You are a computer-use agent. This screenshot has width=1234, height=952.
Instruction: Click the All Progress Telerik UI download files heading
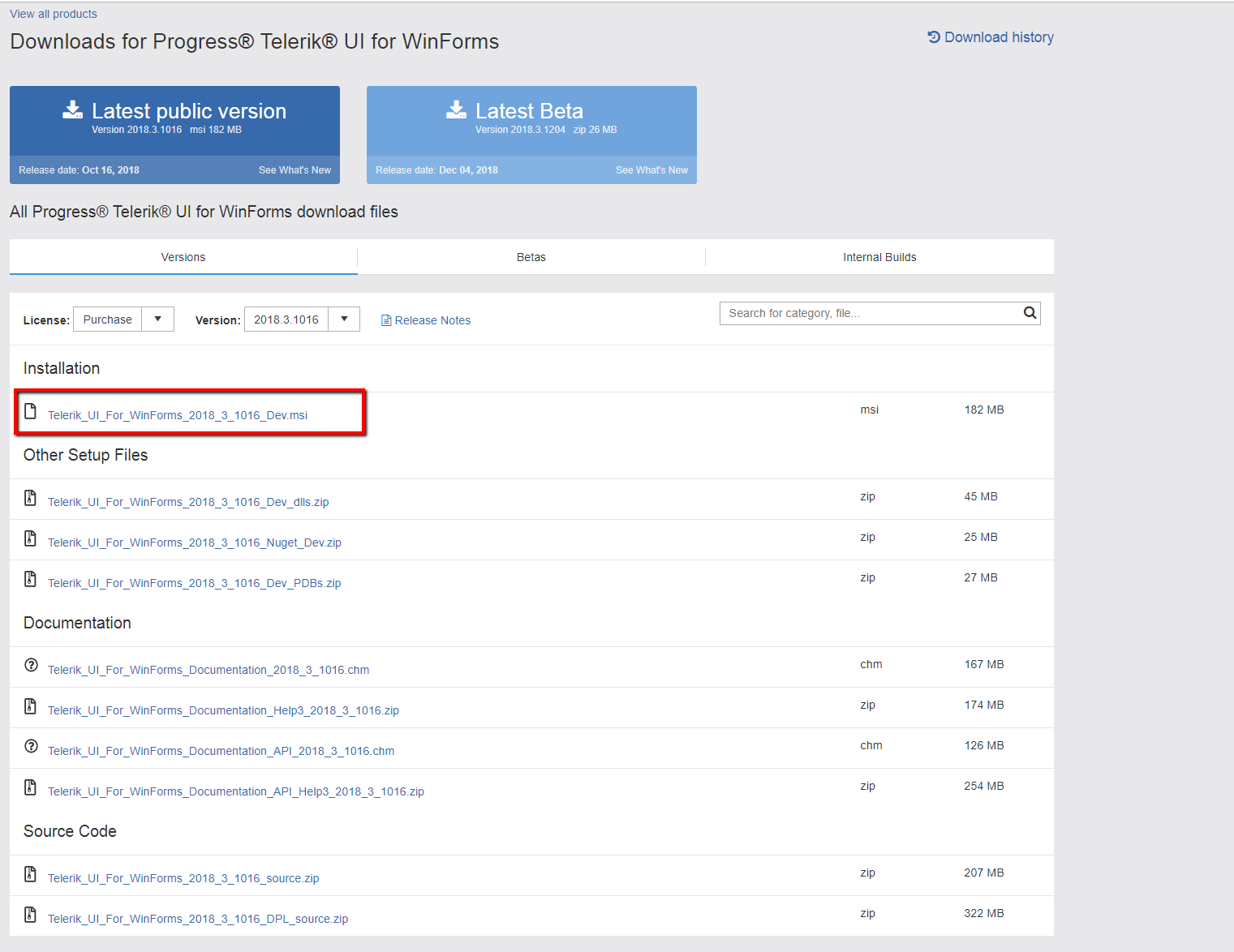click(204, 212)
